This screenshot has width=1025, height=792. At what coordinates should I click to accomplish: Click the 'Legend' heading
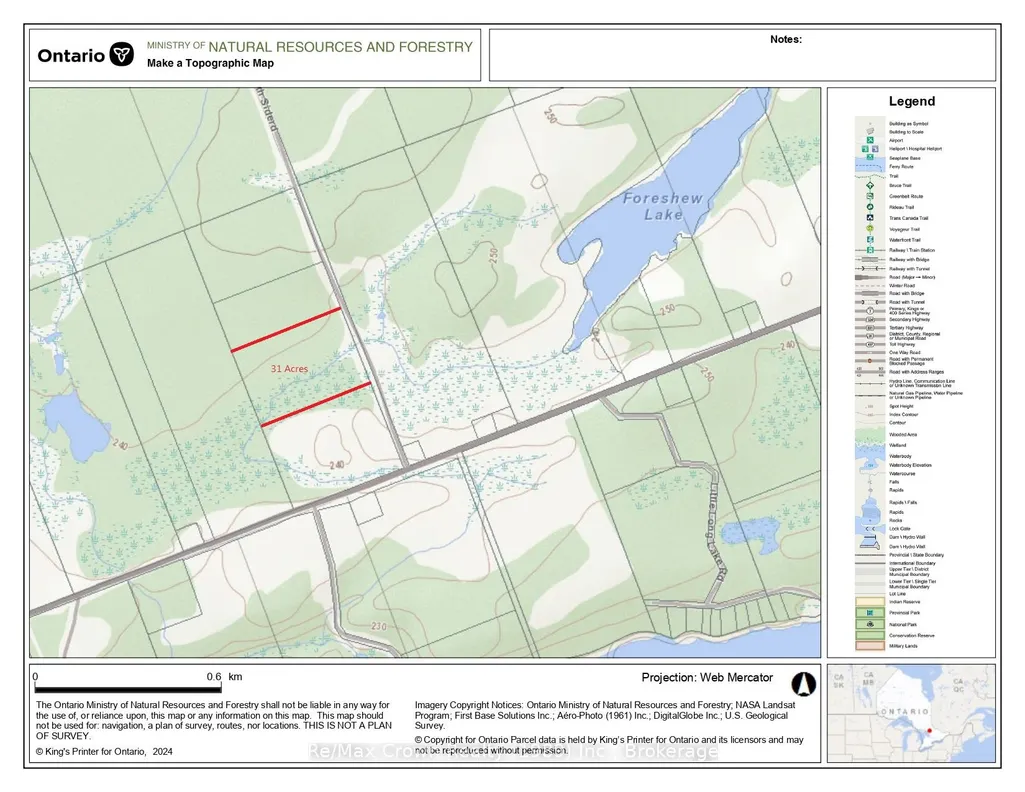point(911,101)
